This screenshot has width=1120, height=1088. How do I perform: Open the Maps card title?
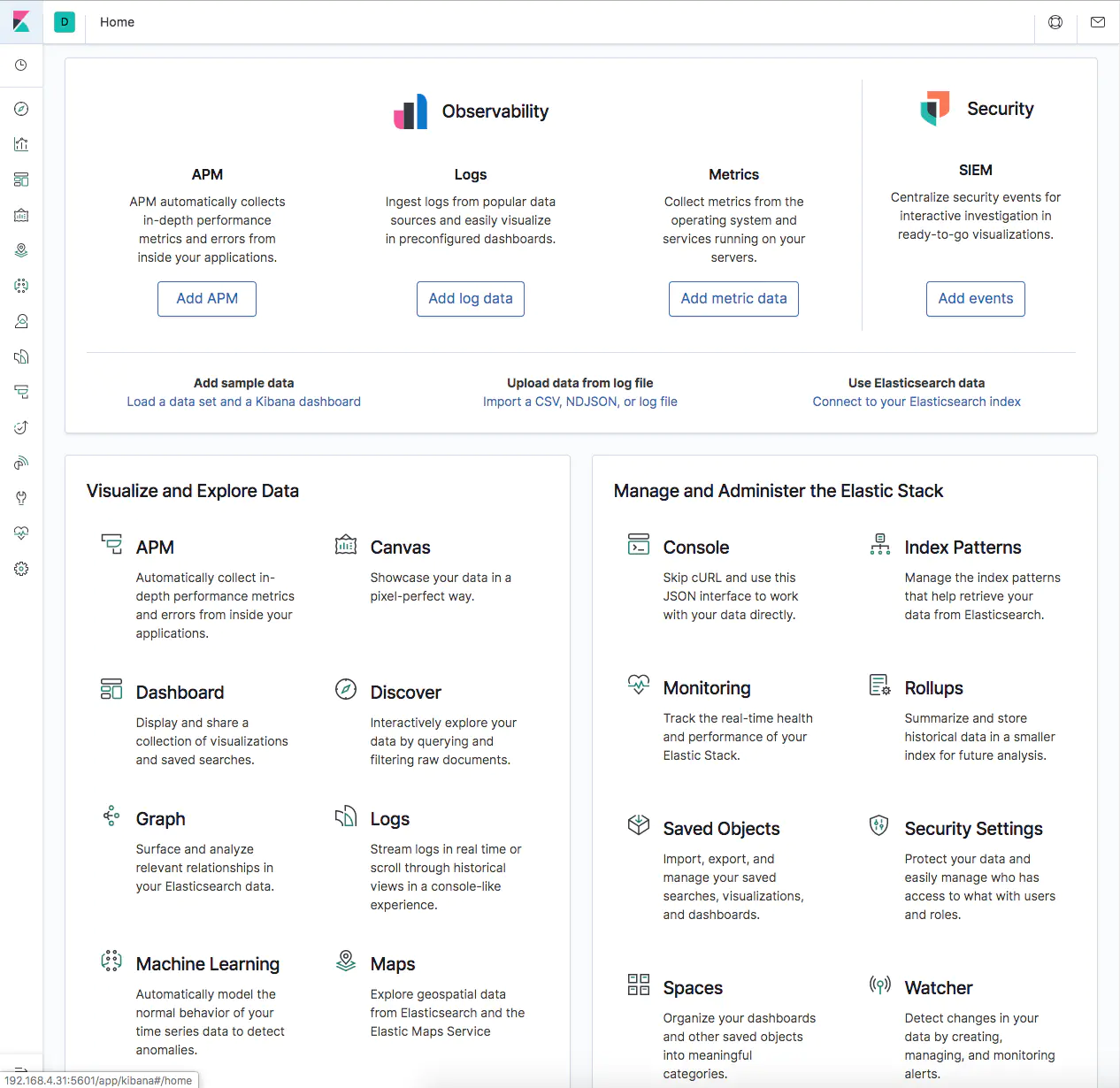(393, 964)
